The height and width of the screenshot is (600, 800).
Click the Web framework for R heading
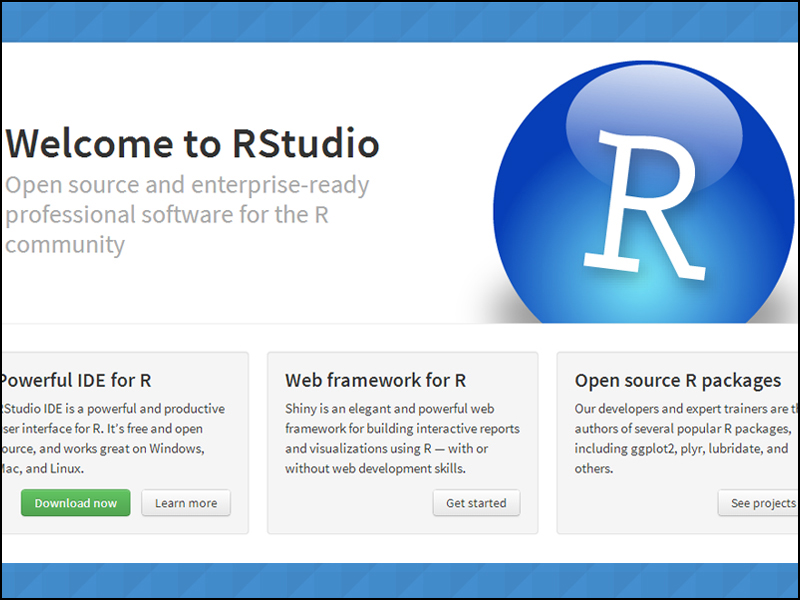376,381
